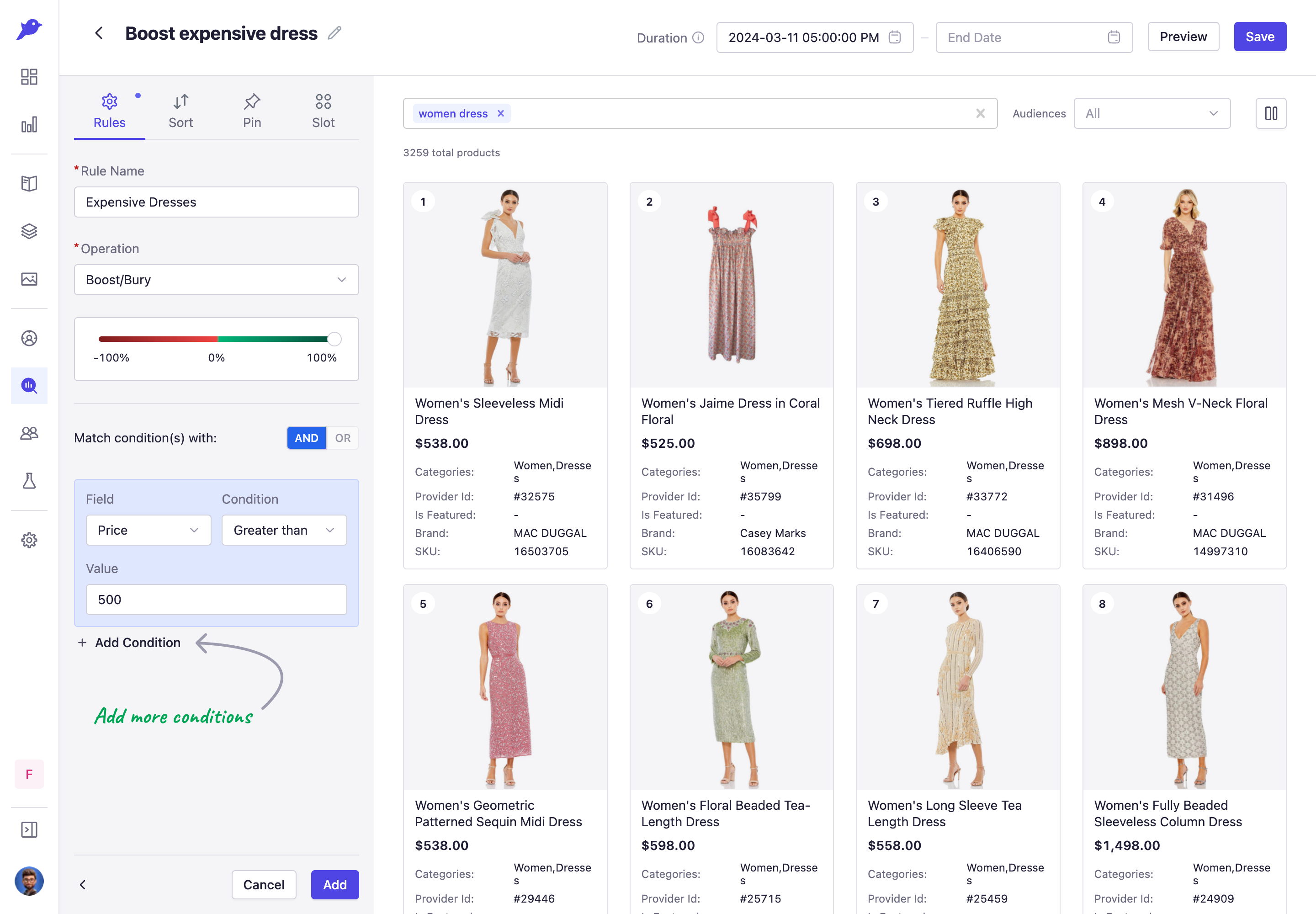The image size is (1316, 914).
Task: Switch to the Sort tab
Action: 180,112
